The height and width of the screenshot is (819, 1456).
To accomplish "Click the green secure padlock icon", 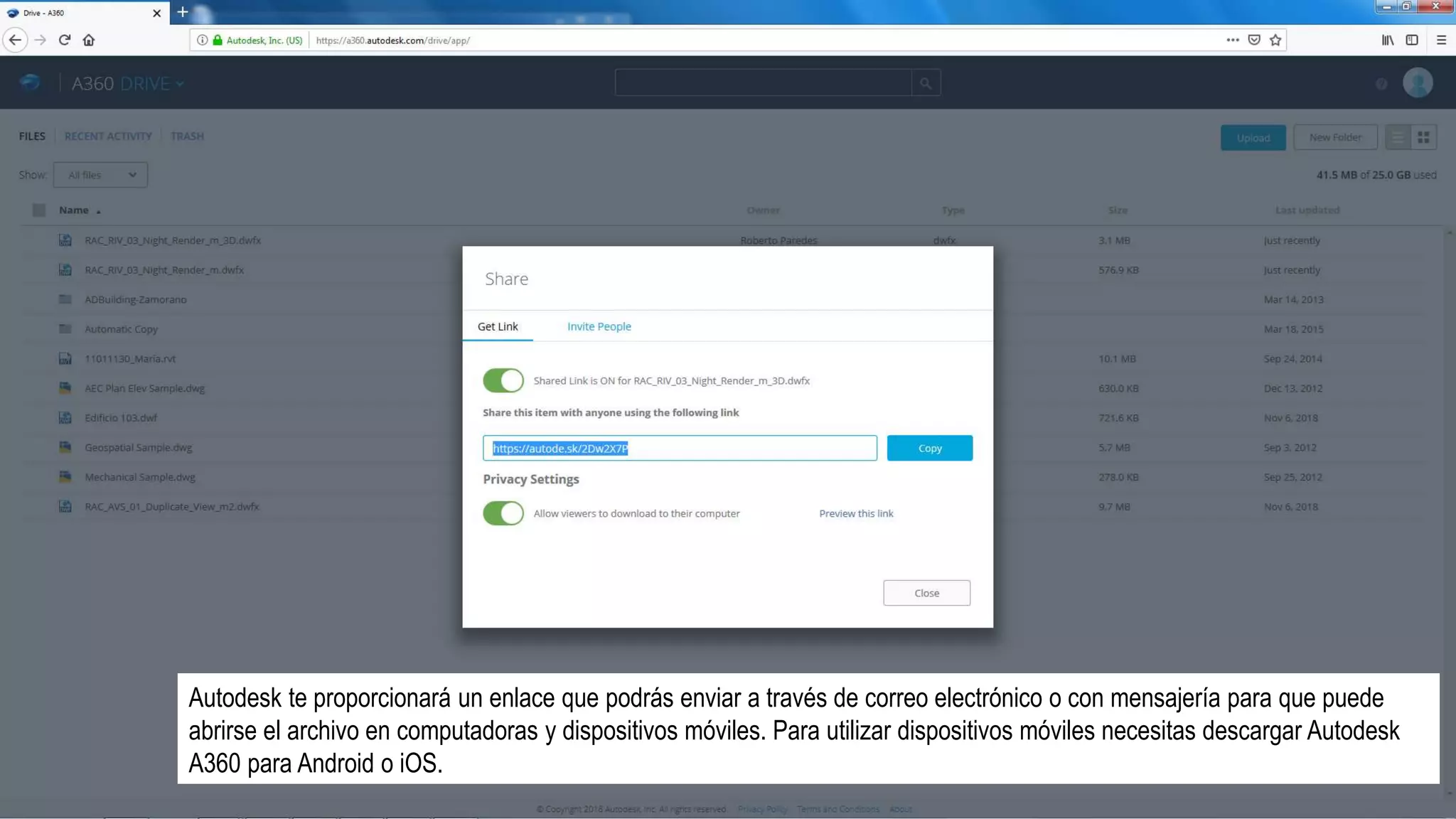I will [218, 40].
